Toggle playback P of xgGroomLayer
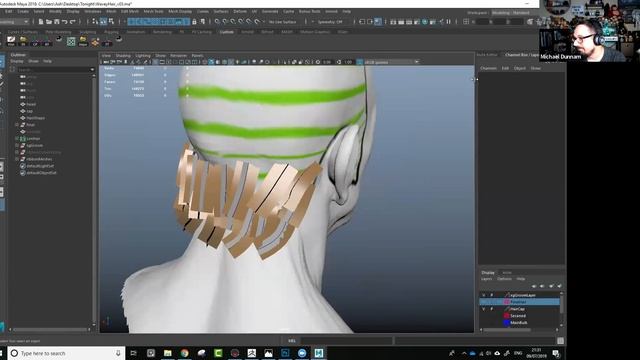This screenshot has width=640, height=360. point(491,295)
